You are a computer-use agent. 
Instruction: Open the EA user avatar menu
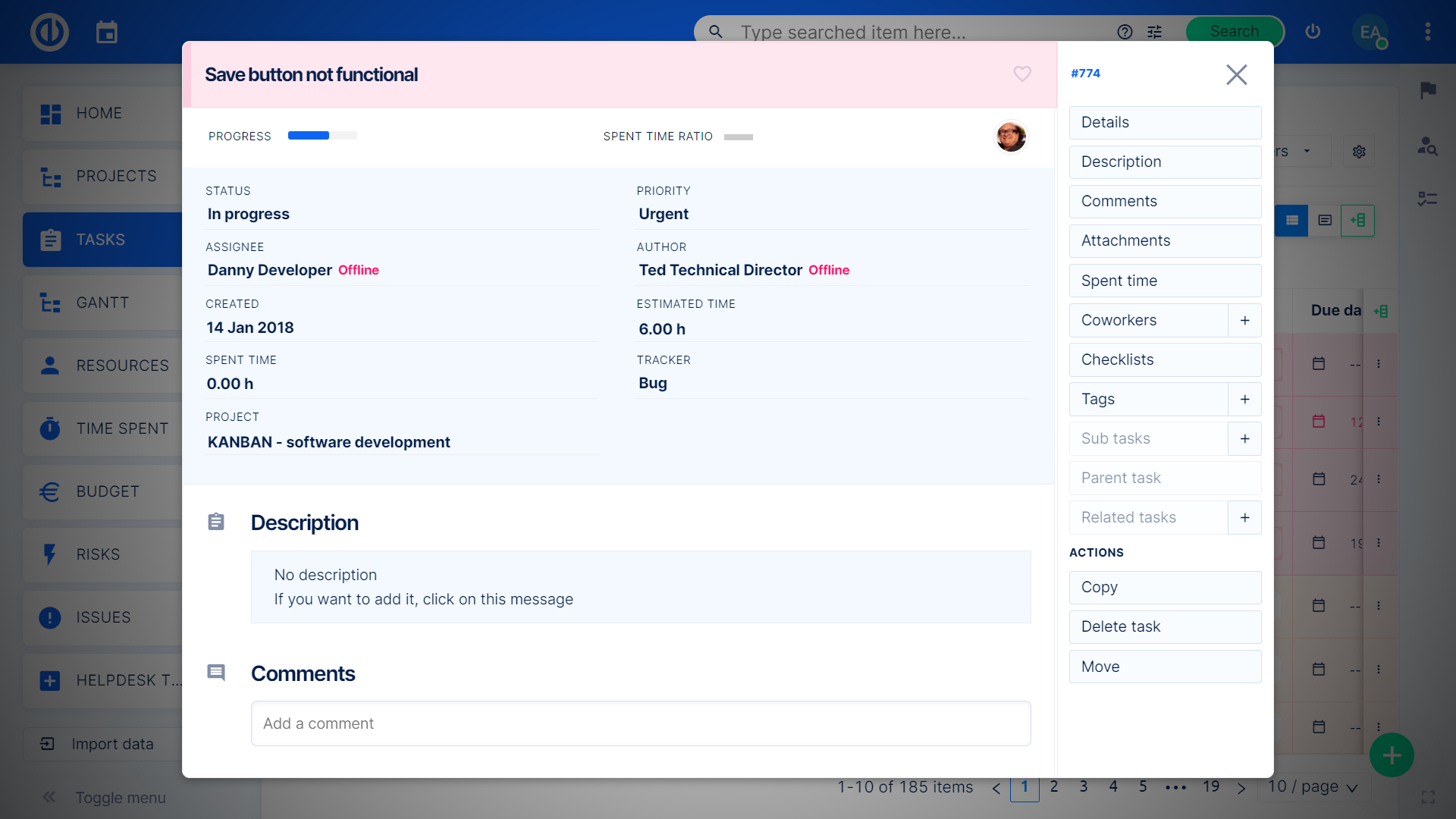[1370, 32]
